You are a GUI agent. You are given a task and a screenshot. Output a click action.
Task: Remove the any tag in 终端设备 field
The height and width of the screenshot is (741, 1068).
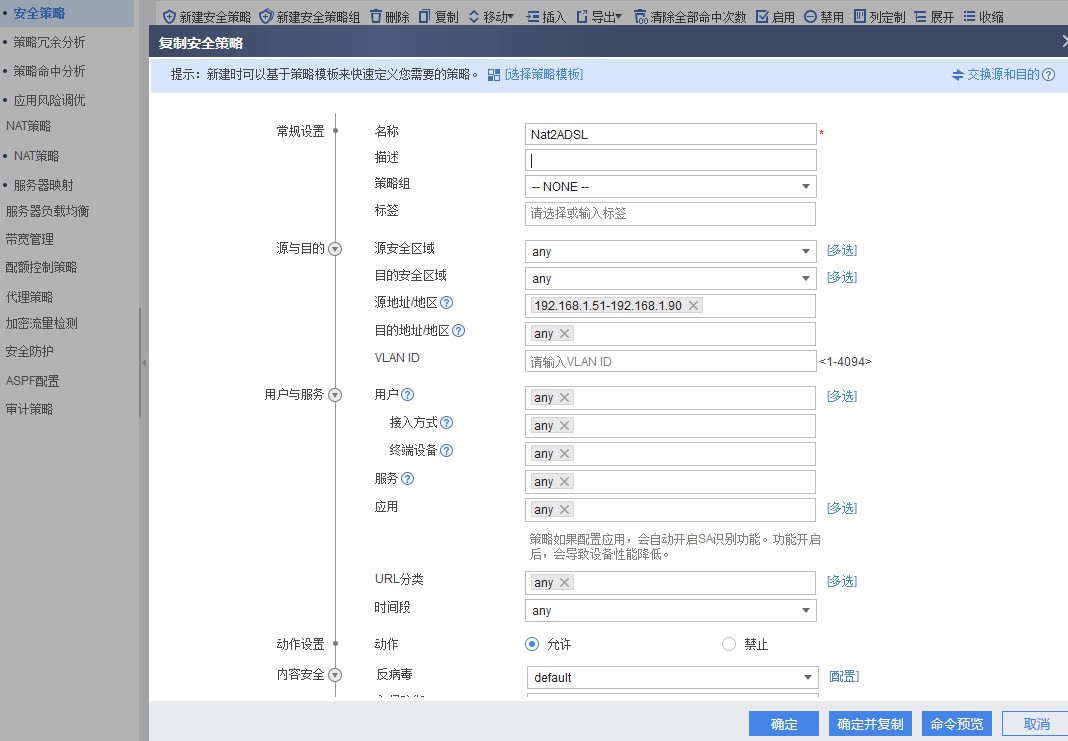click(564, 454)
